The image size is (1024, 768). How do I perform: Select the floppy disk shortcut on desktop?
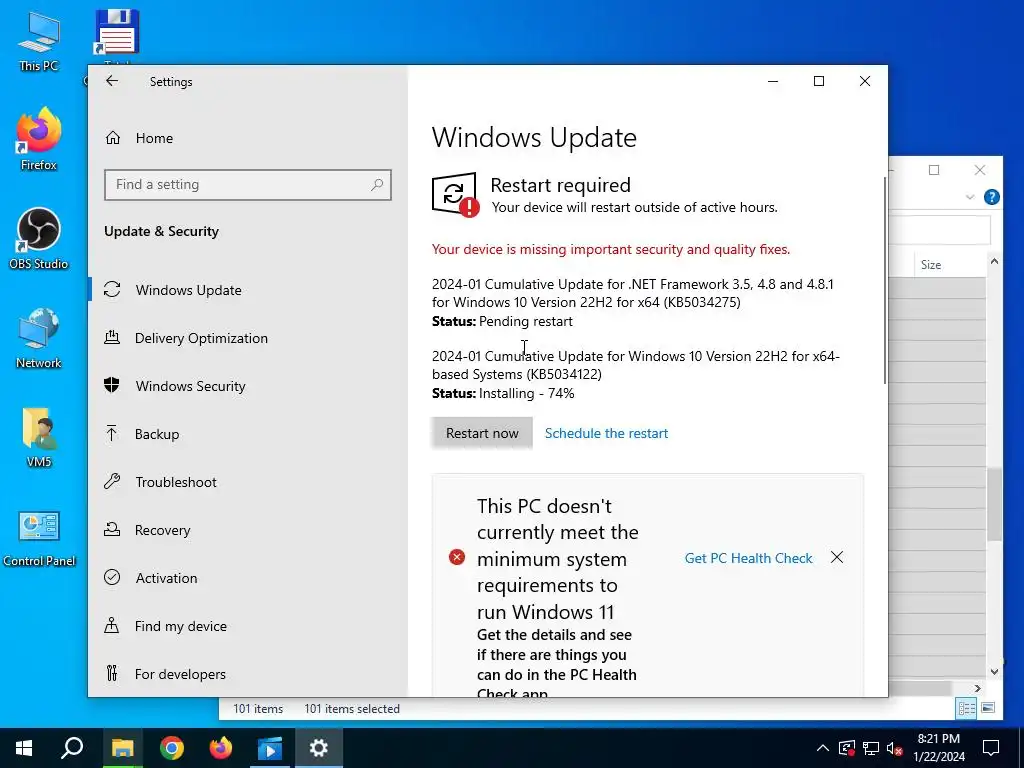tap(116, 34)
